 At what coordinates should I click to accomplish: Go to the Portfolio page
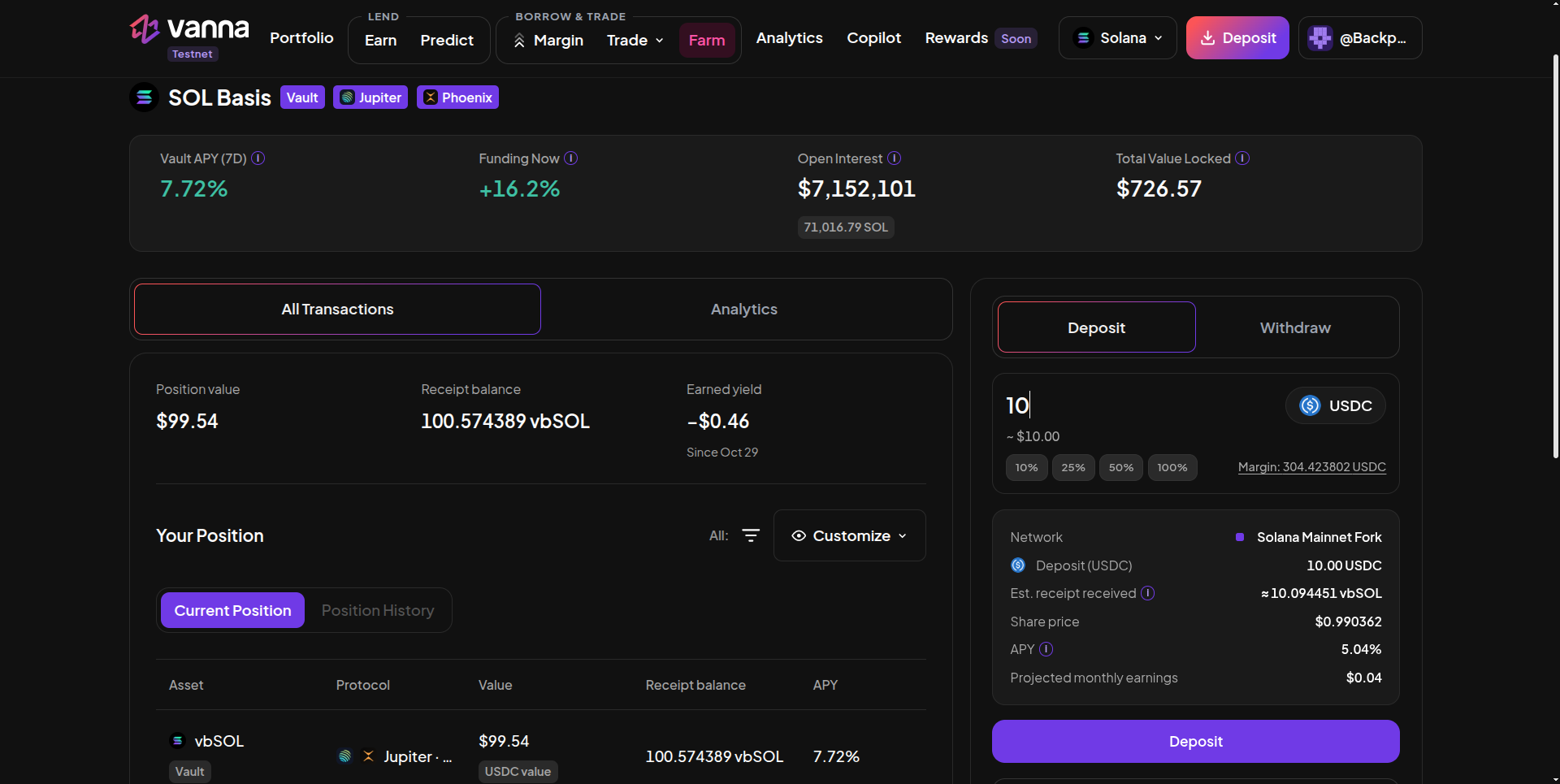pyautogui.click(x=301, y=37)
